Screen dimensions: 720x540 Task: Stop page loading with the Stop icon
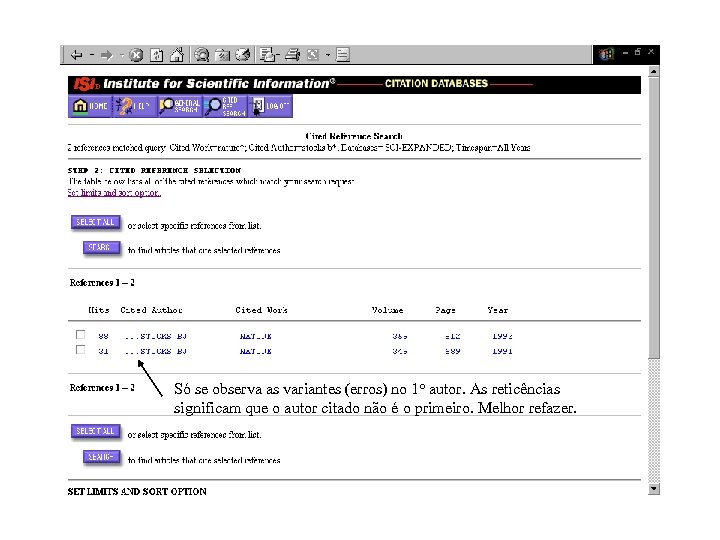(x=136, y=55)
